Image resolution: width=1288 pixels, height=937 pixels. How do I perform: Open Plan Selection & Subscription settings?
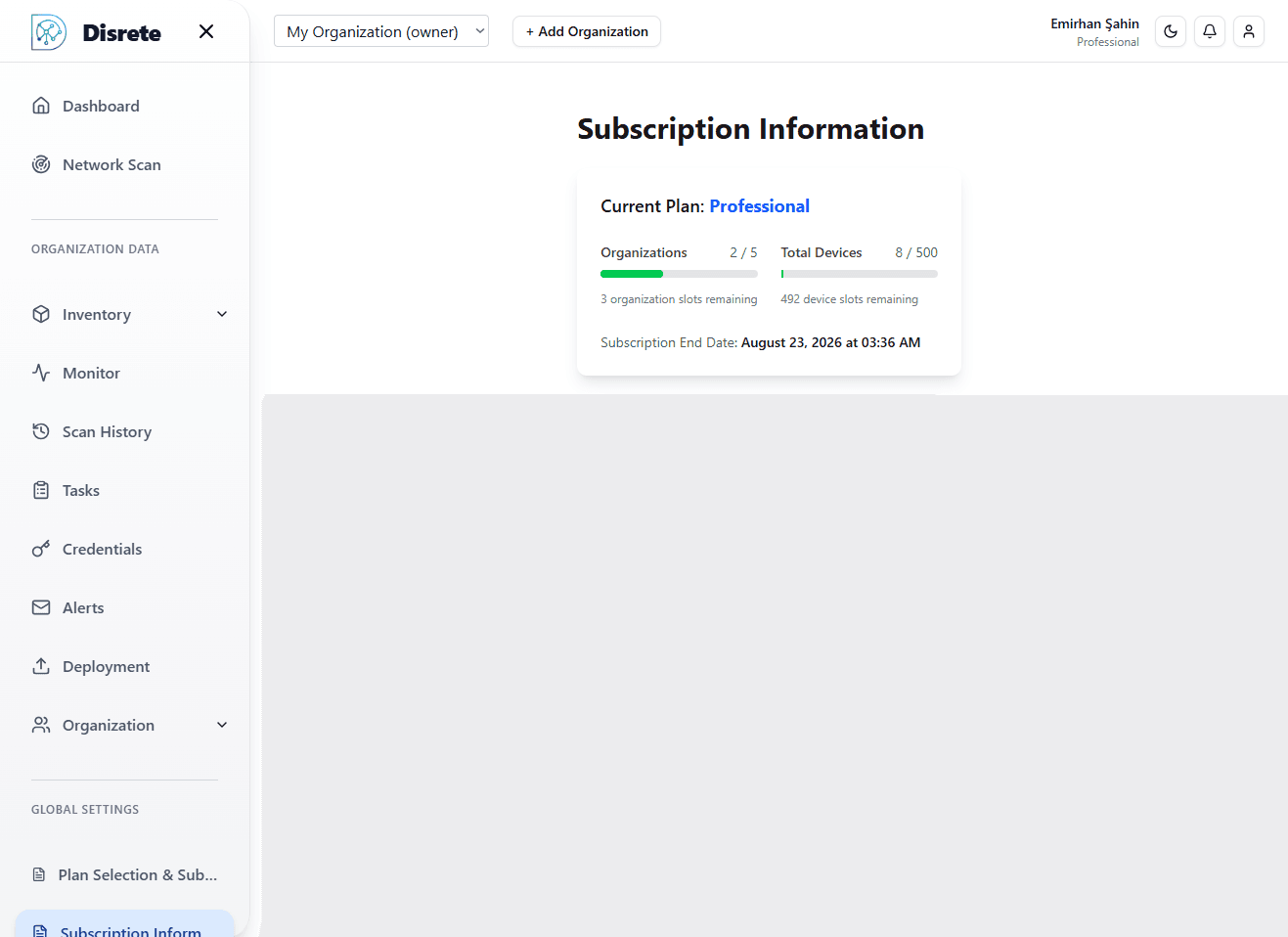click(137, 874)
